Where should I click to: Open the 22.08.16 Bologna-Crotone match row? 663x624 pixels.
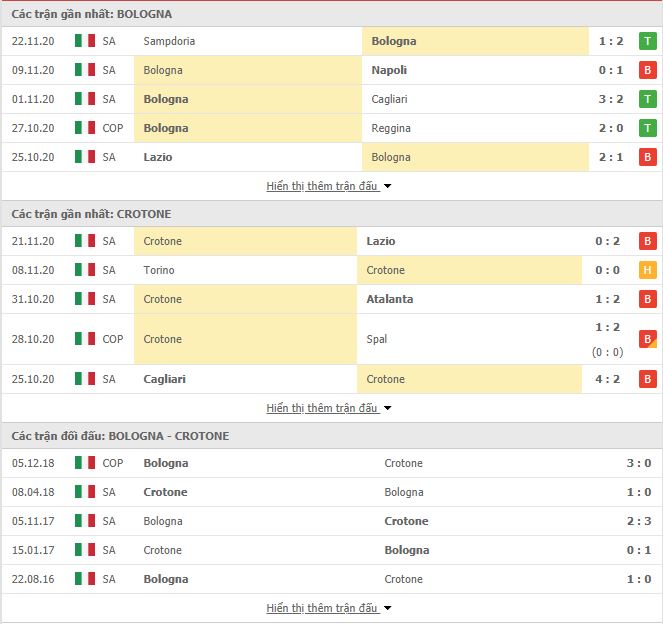click(332, 579)
